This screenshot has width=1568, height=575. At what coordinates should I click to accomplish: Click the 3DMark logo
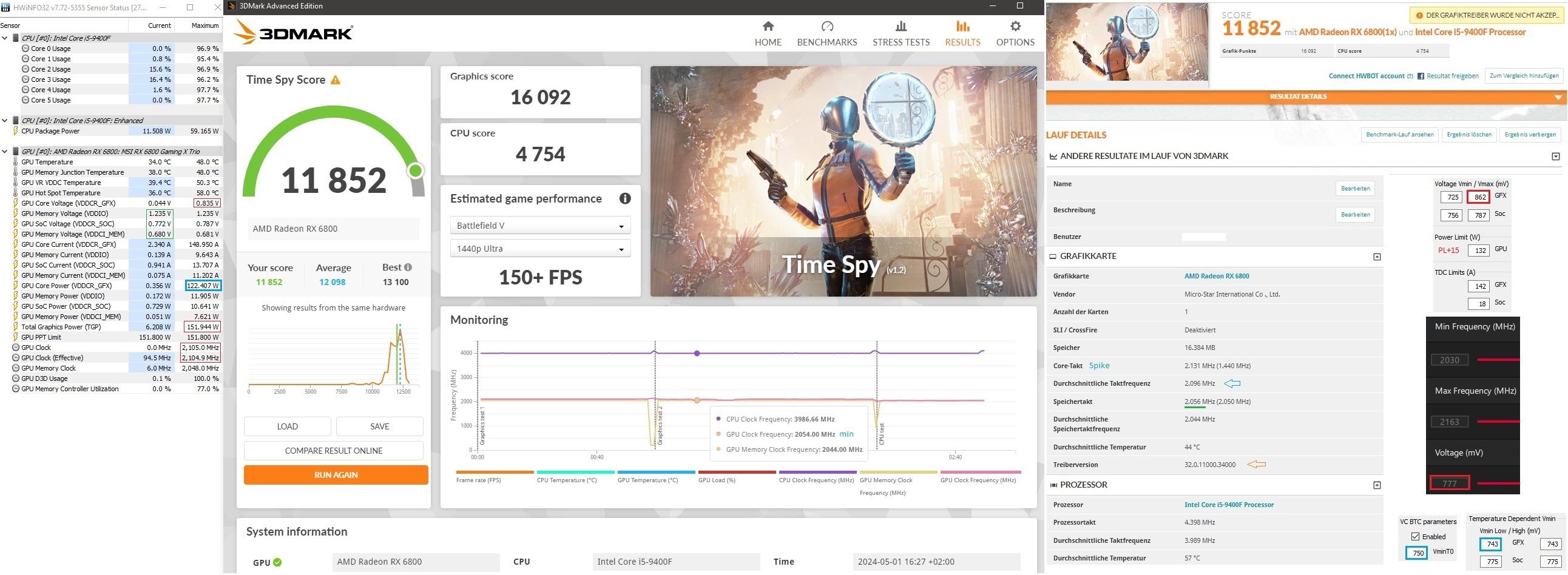(x=292, y=33)
